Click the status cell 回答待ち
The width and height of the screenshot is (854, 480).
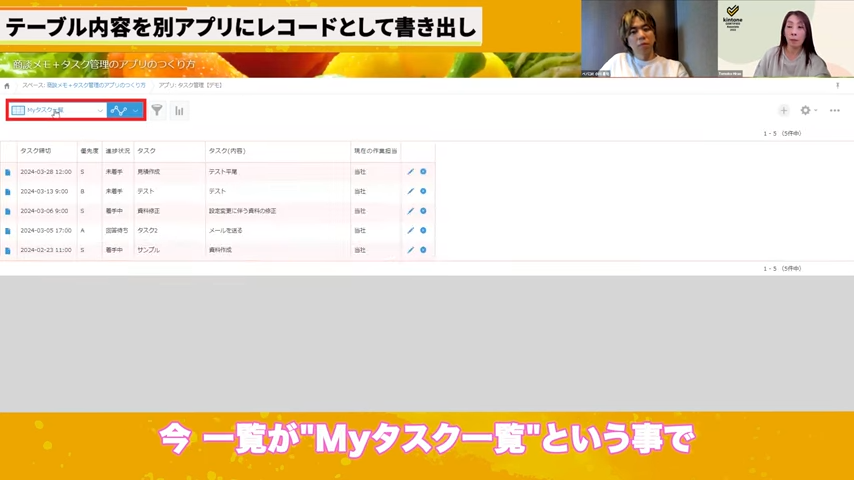117,230
